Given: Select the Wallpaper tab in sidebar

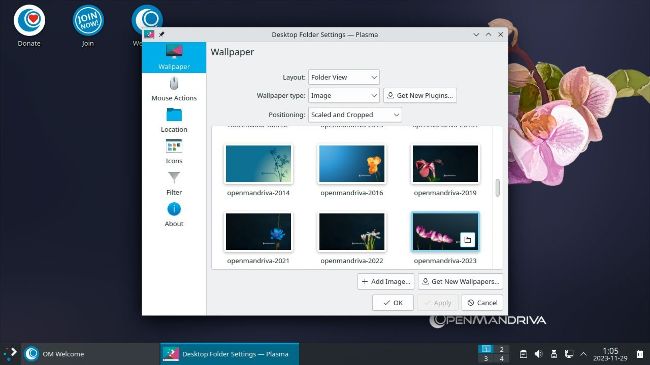Looking at the screenshot, I should pyautogui.click(x=174, y=57).
